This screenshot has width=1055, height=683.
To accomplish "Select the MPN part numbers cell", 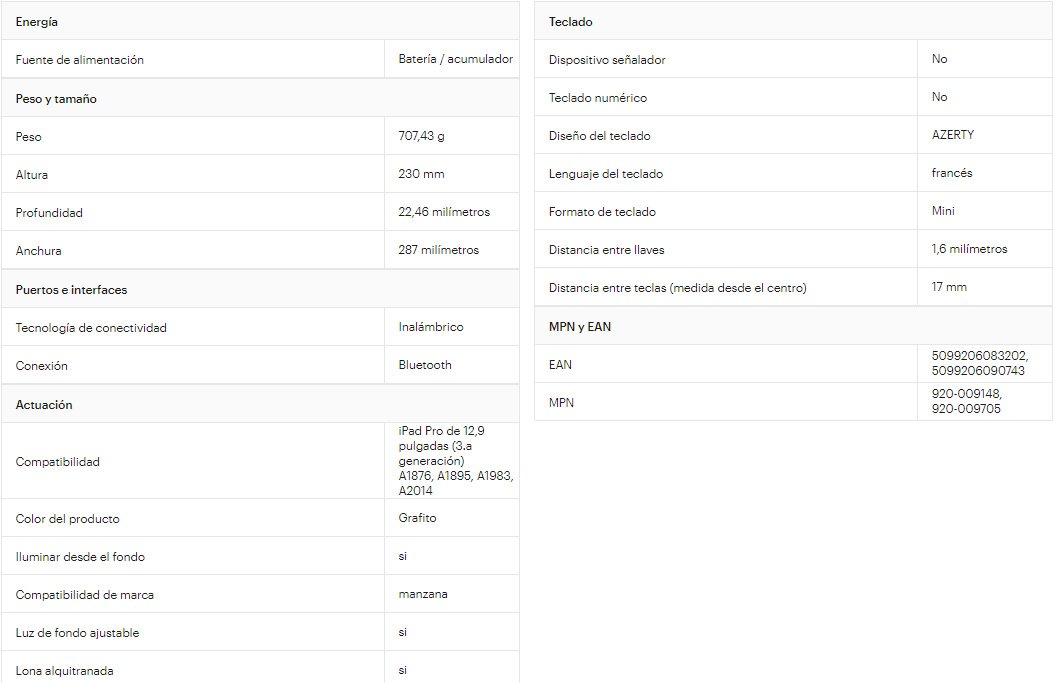I will pyautogui.click(x=966, y=401).
